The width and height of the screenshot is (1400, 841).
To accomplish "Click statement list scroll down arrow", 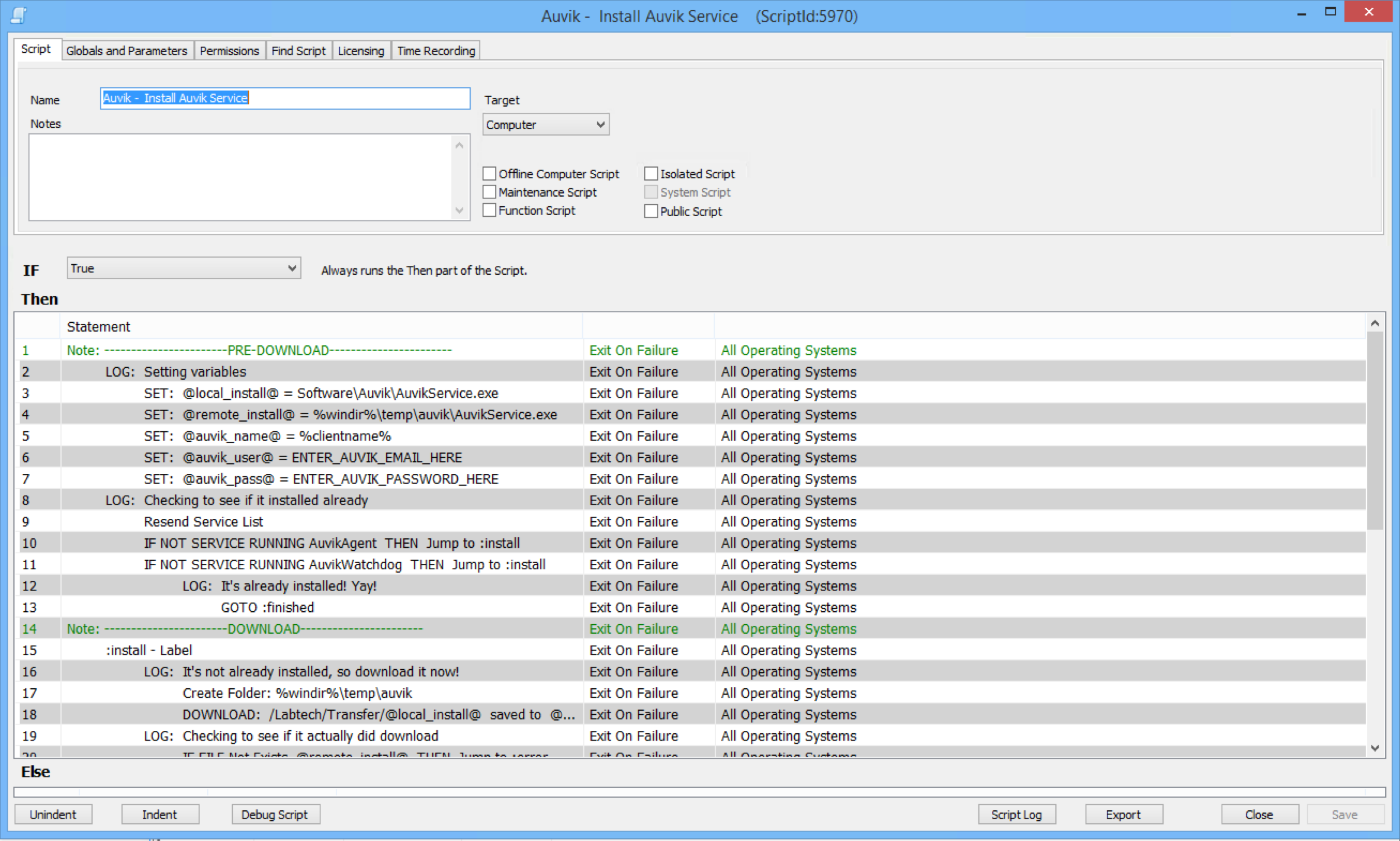I will (1375, 748).
